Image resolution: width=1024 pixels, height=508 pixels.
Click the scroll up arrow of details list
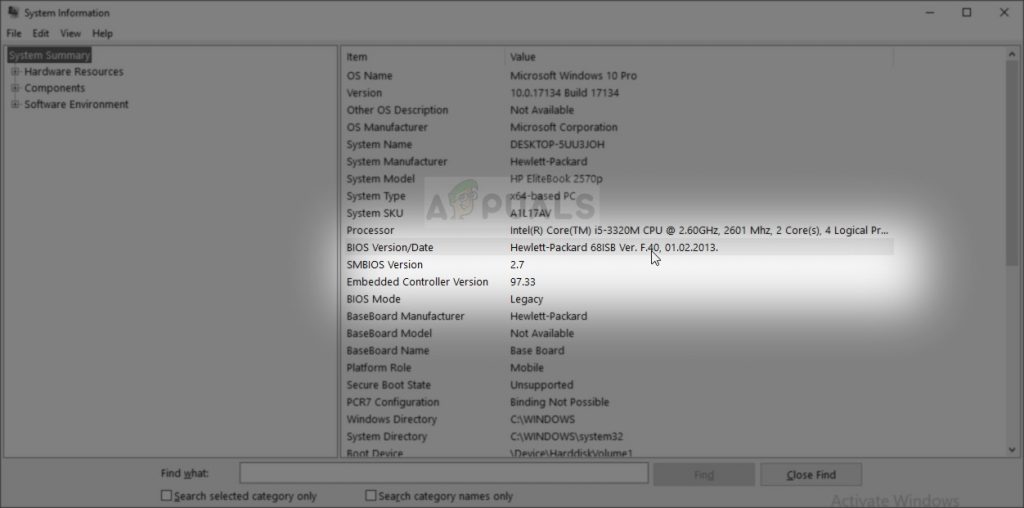click(x=1012, y=56)
